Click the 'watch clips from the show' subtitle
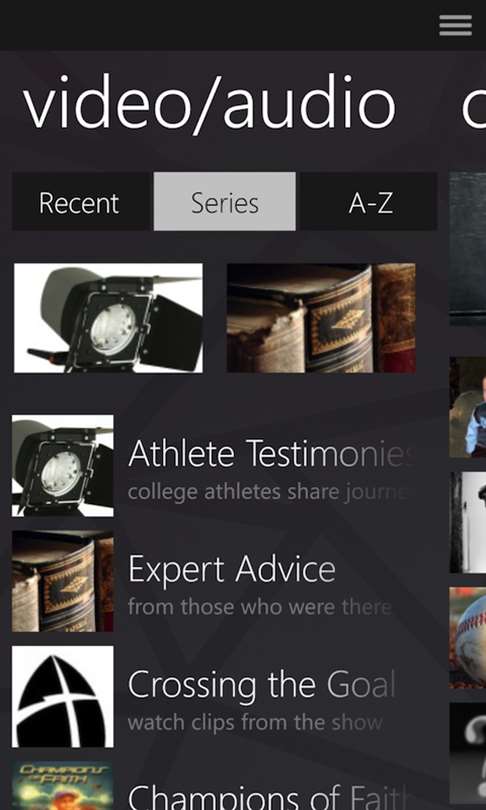The height and width of the screenshot is (810, 486). pyautogui.click(x=255, y=723)
